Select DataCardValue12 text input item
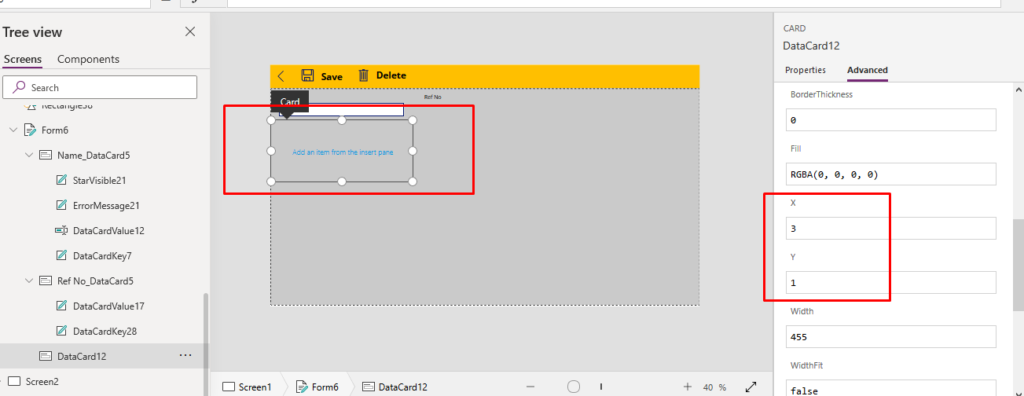1024x396 pixels. (x=108, y=231)
